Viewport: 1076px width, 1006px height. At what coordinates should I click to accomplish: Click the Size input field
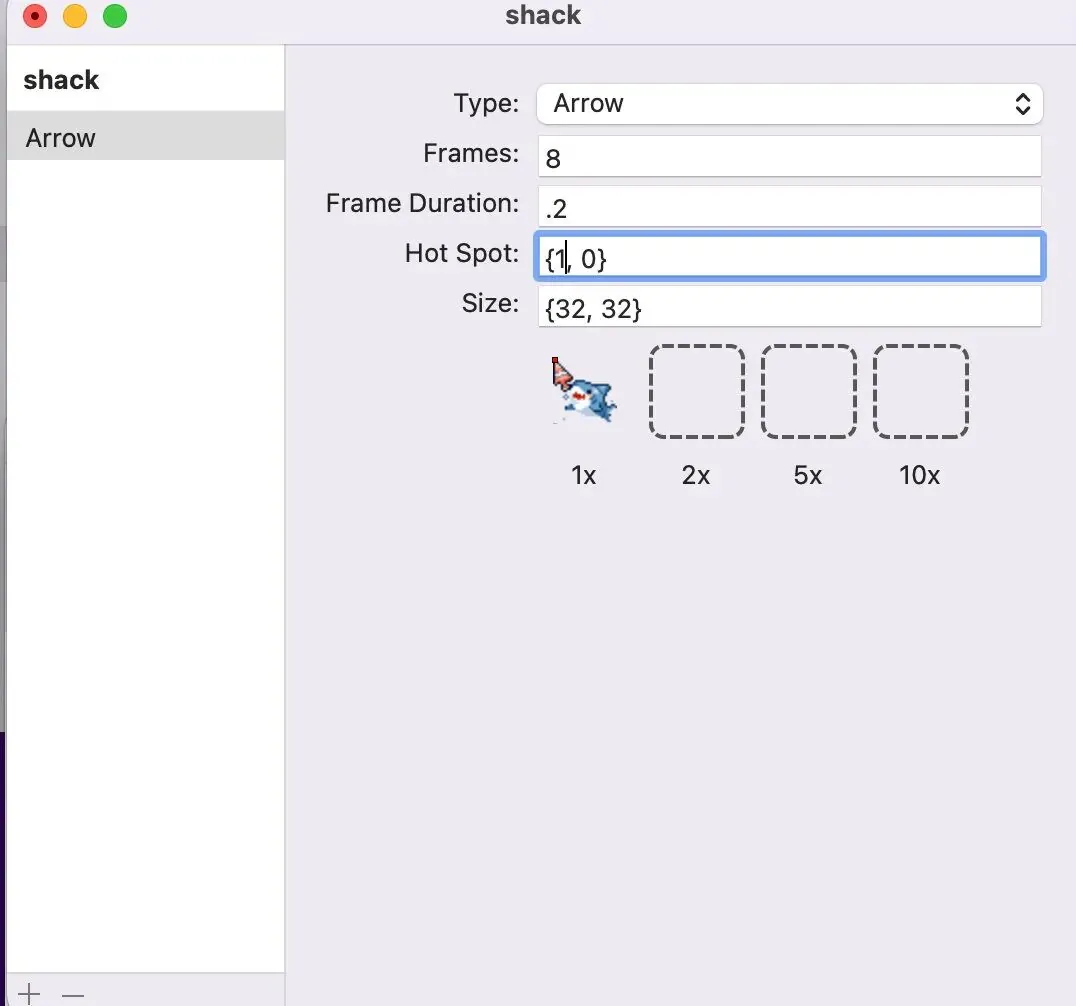790,307
